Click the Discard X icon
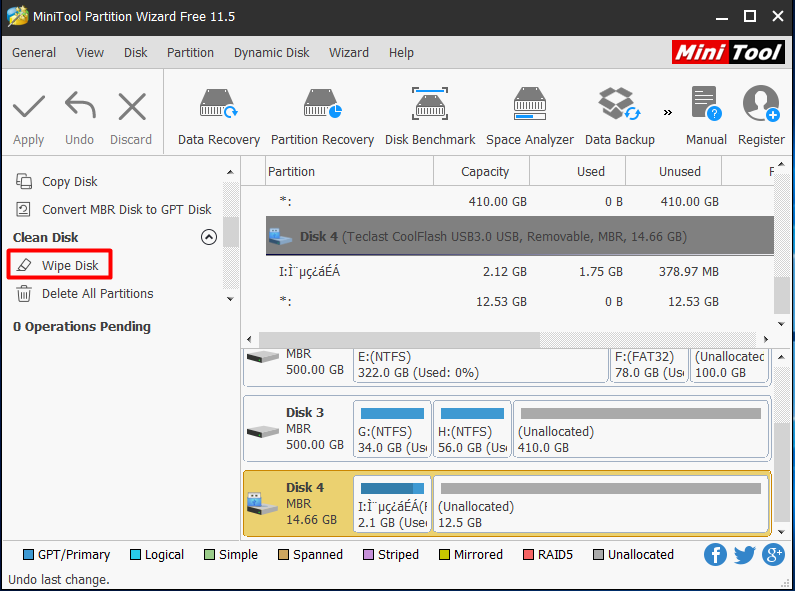This screenshot has width=795, height=591. pos(132,106)
